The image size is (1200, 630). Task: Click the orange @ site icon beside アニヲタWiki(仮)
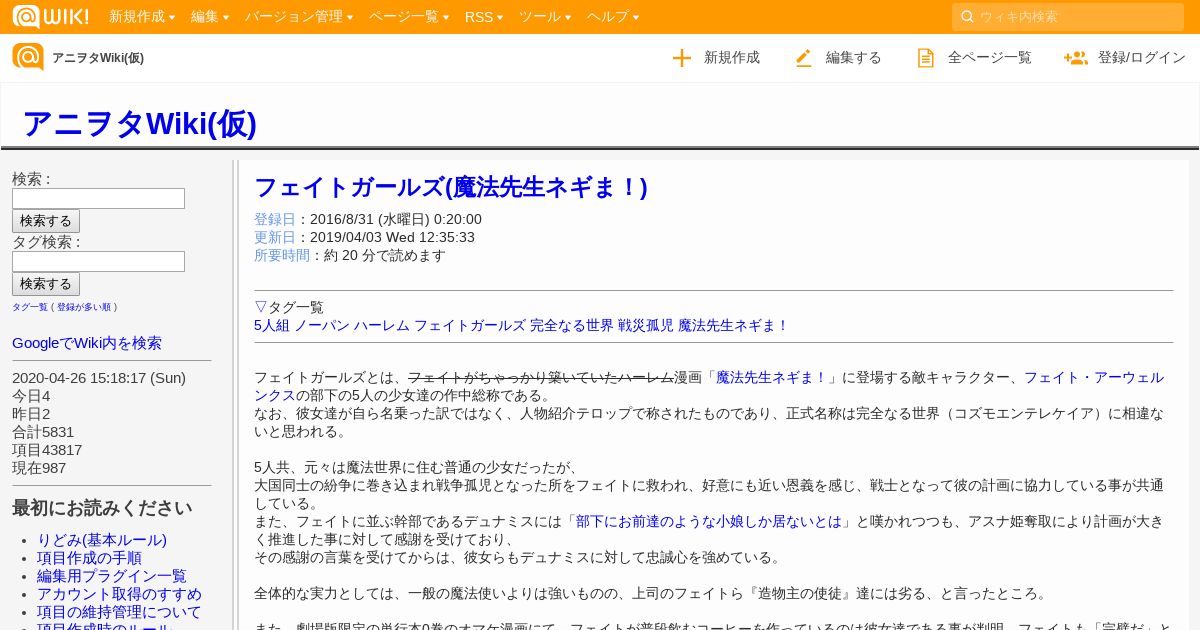[28, 57]
